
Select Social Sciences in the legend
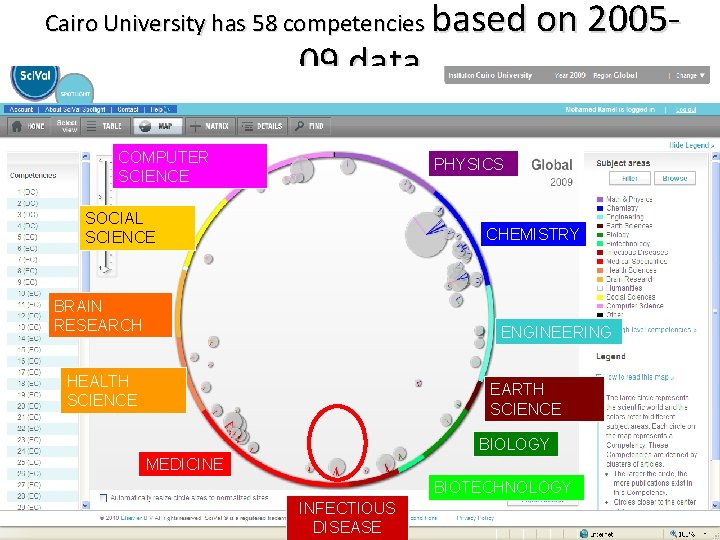(x=626, y=297)
